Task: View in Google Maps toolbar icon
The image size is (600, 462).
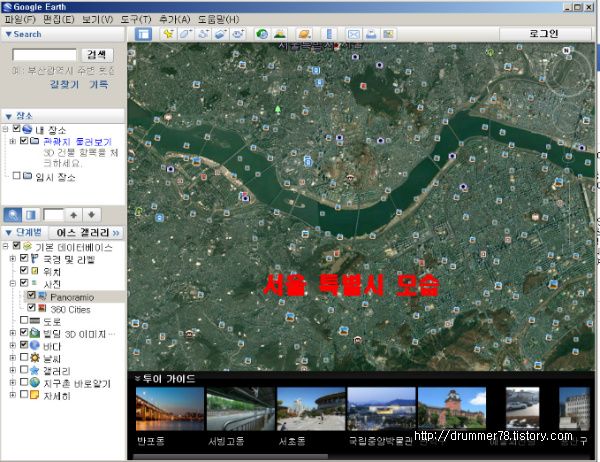Action: tap(388, 34)
